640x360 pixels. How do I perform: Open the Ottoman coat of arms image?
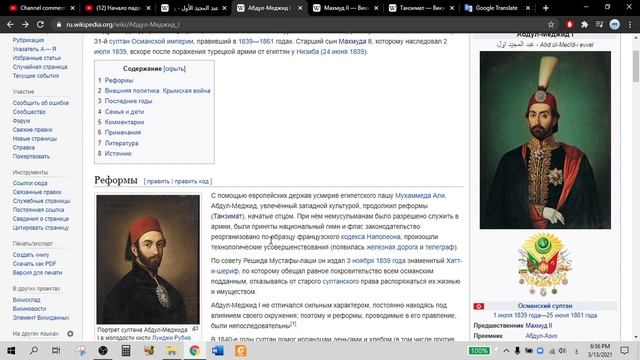pos(544,264)
